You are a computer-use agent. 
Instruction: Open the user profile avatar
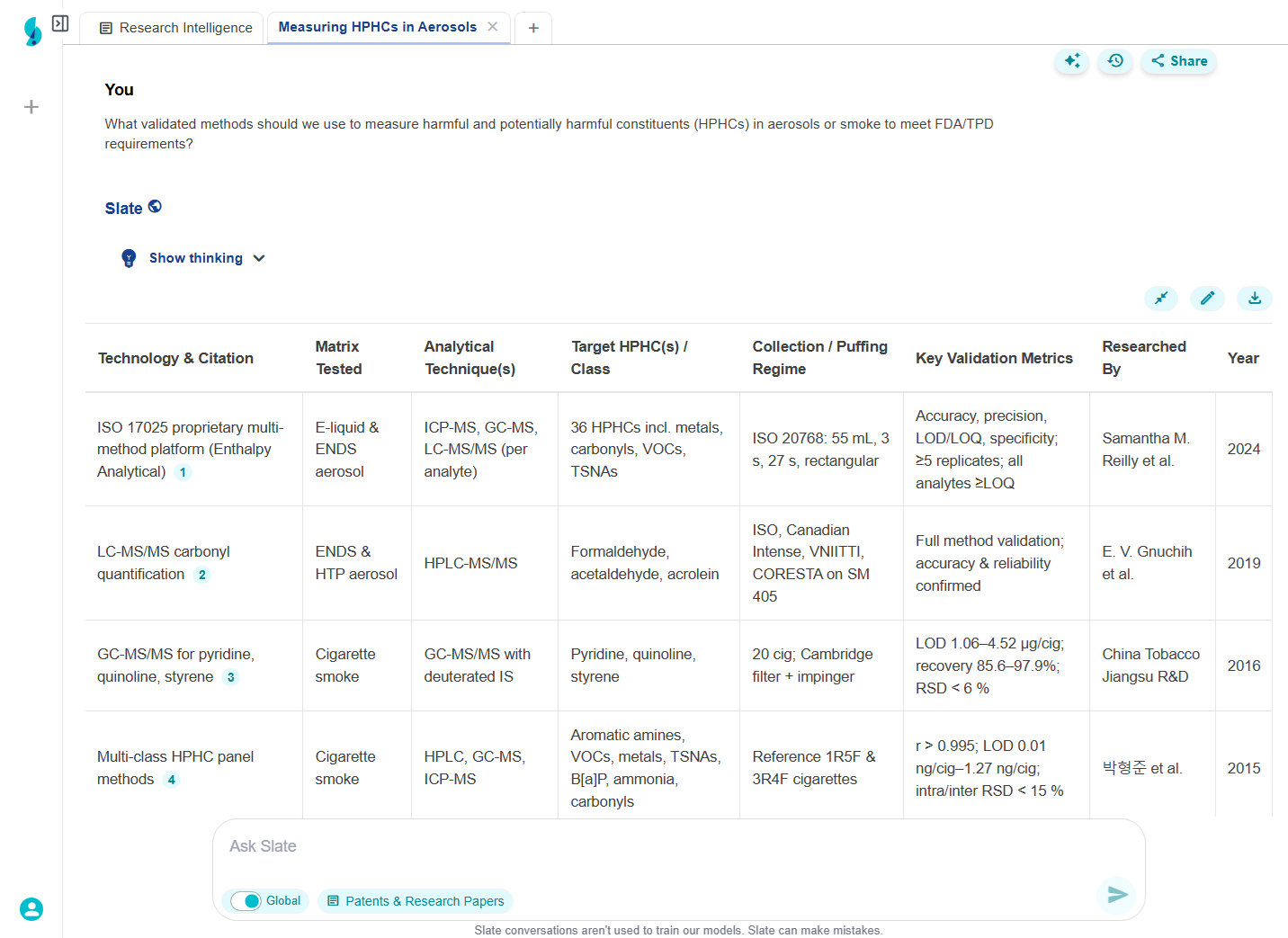click(31, 909)
